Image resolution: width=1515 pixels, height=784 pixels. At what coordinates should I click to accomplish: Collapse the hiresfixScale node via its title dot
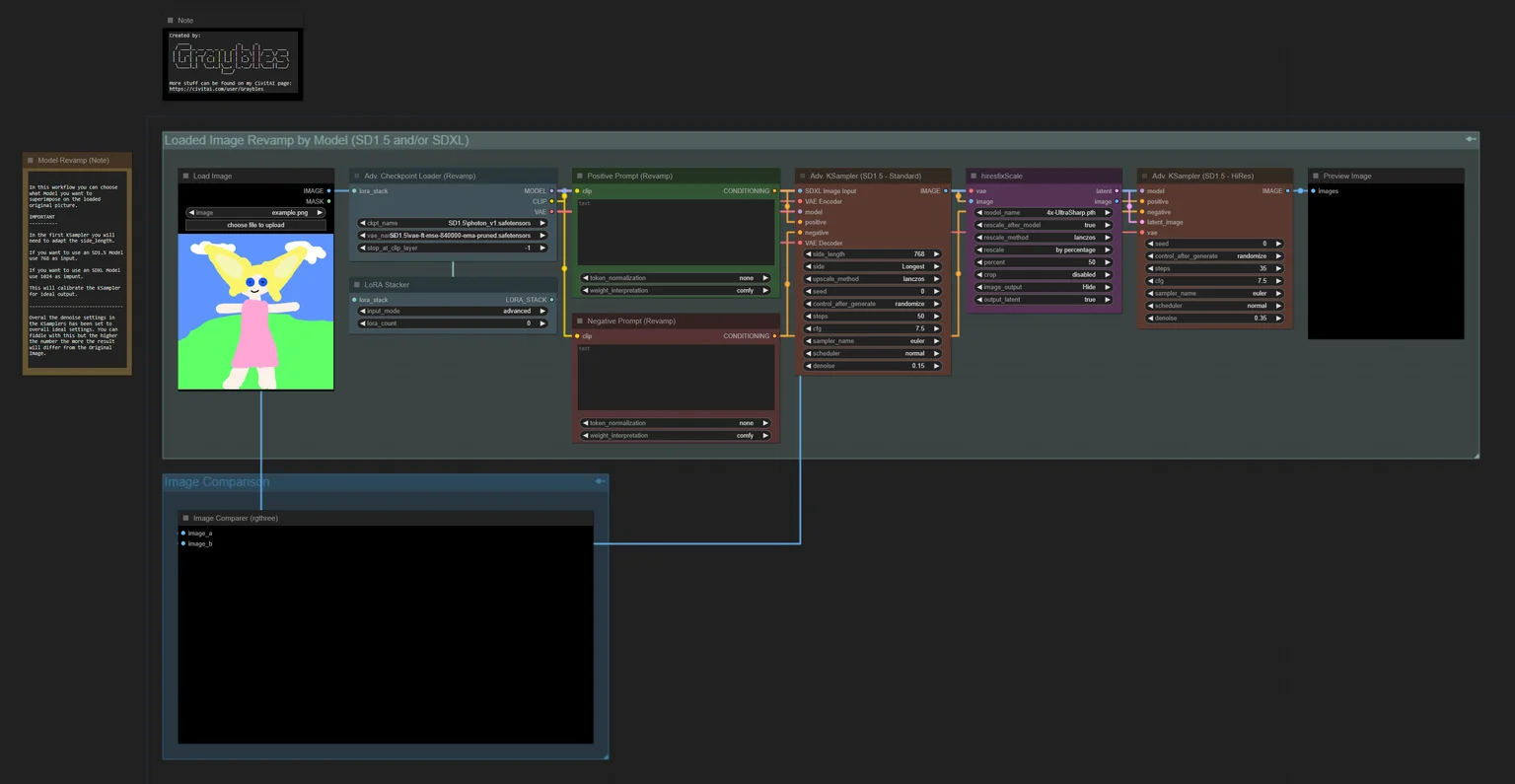point(974,177)
